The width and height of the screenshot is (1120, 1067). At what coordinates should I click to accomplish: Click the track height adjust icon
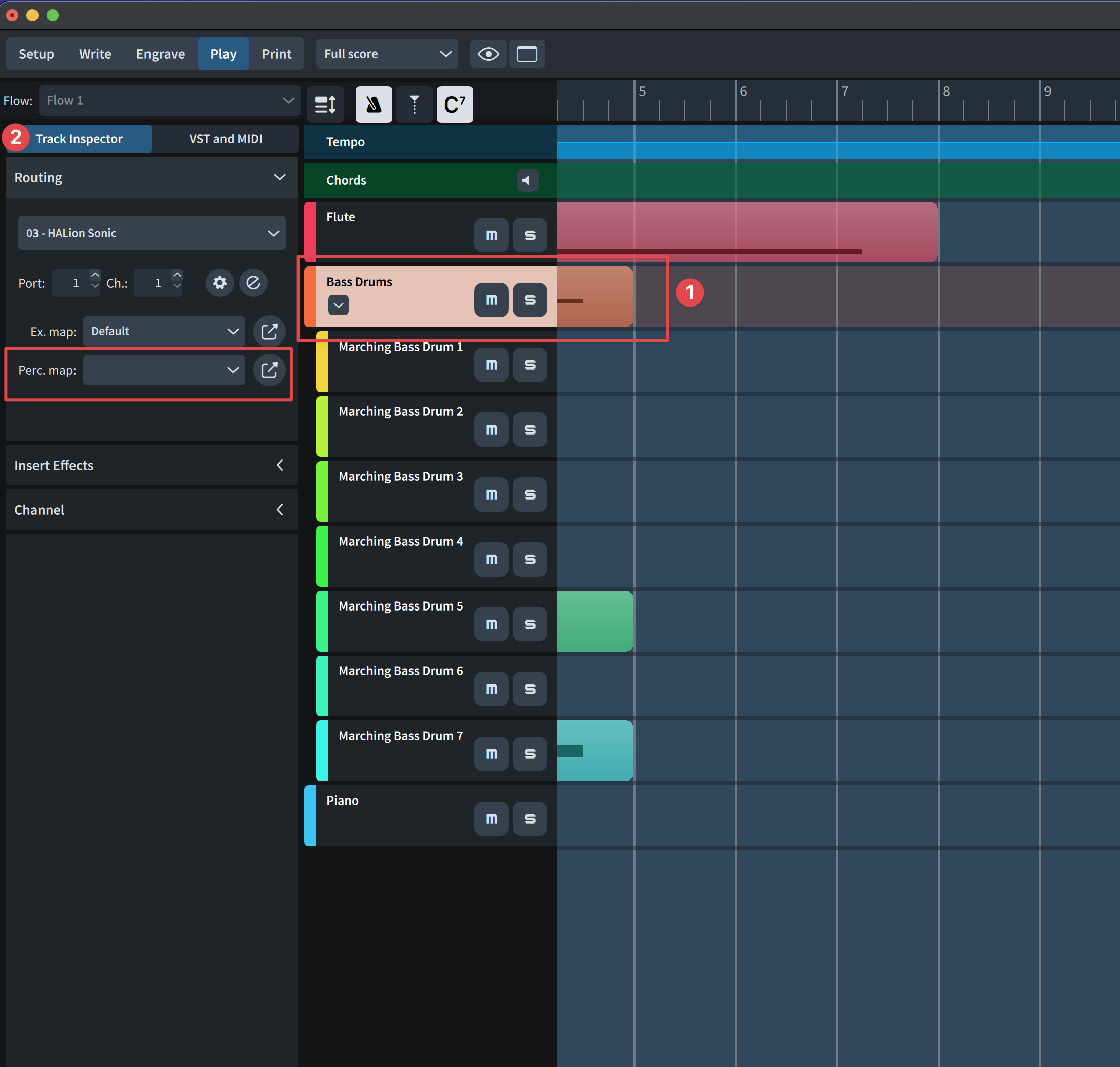coord(325,105)
